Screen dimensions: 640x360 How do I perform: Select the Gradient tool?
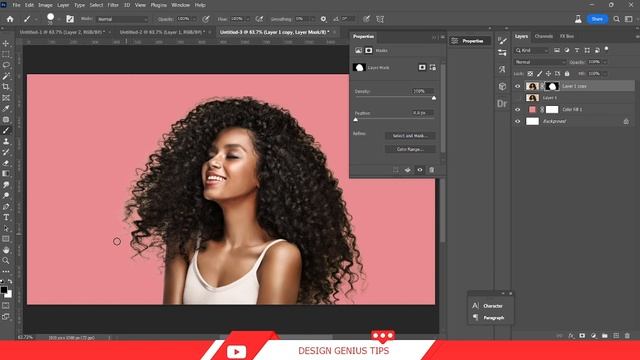[x=6, y=174]
